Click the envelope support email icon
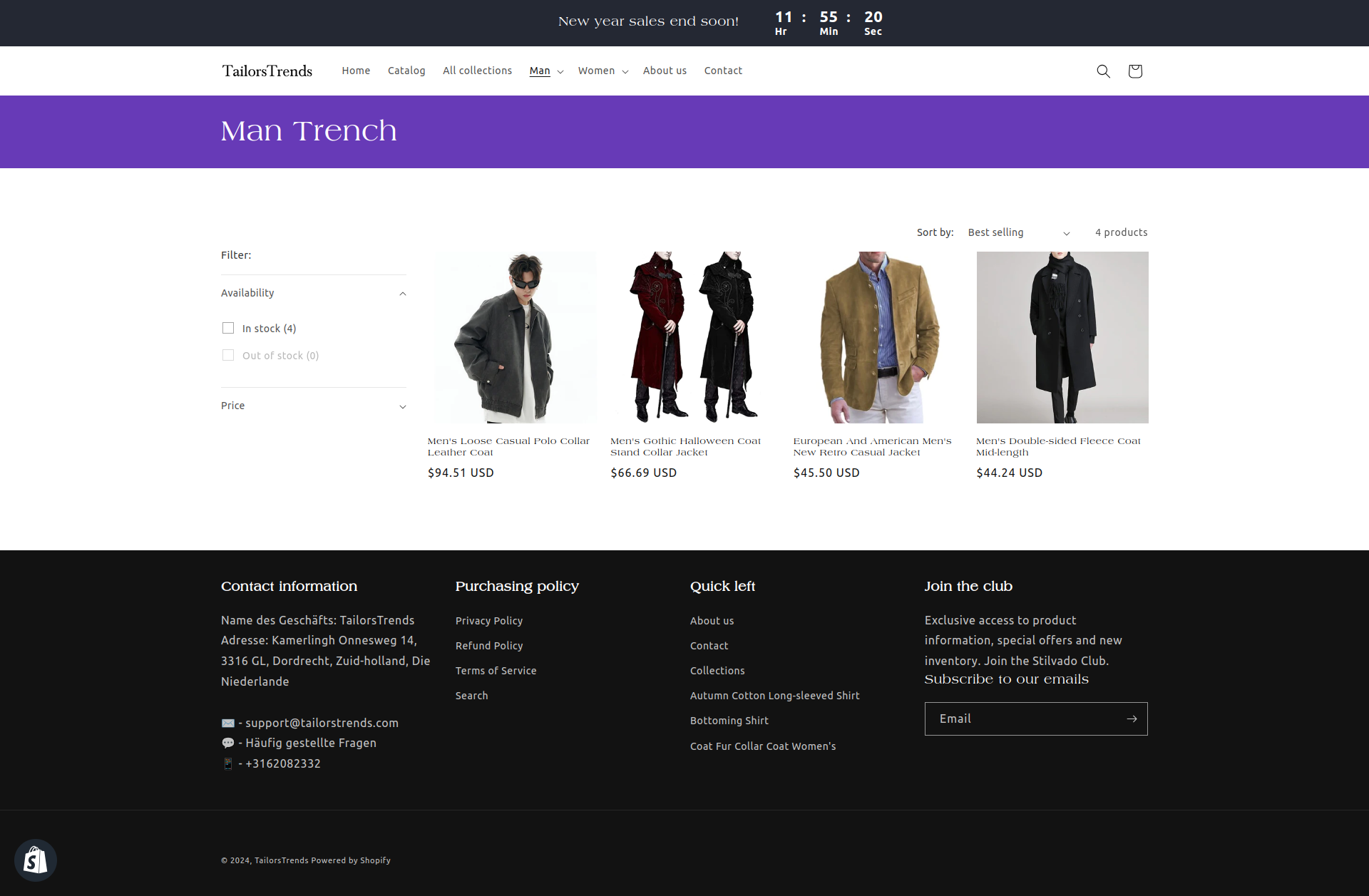The width and height of the screenshot is (1369, 896). (228, 723)
